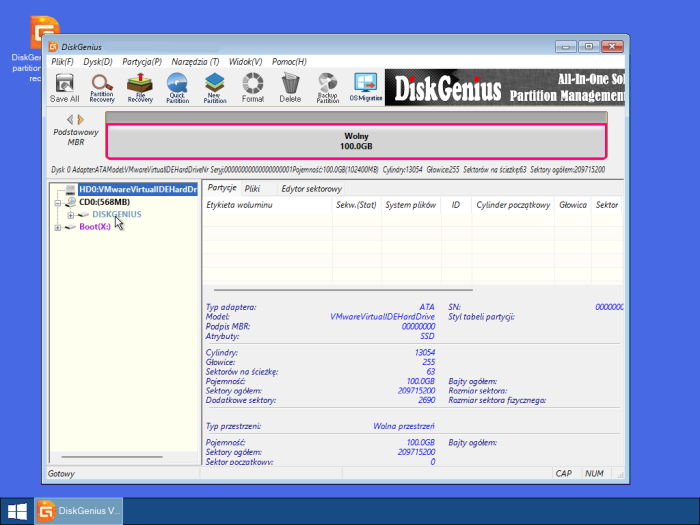The image size is (700, 525).
Task: Click the NUM status bar indicator
Action: pos(594,474)
